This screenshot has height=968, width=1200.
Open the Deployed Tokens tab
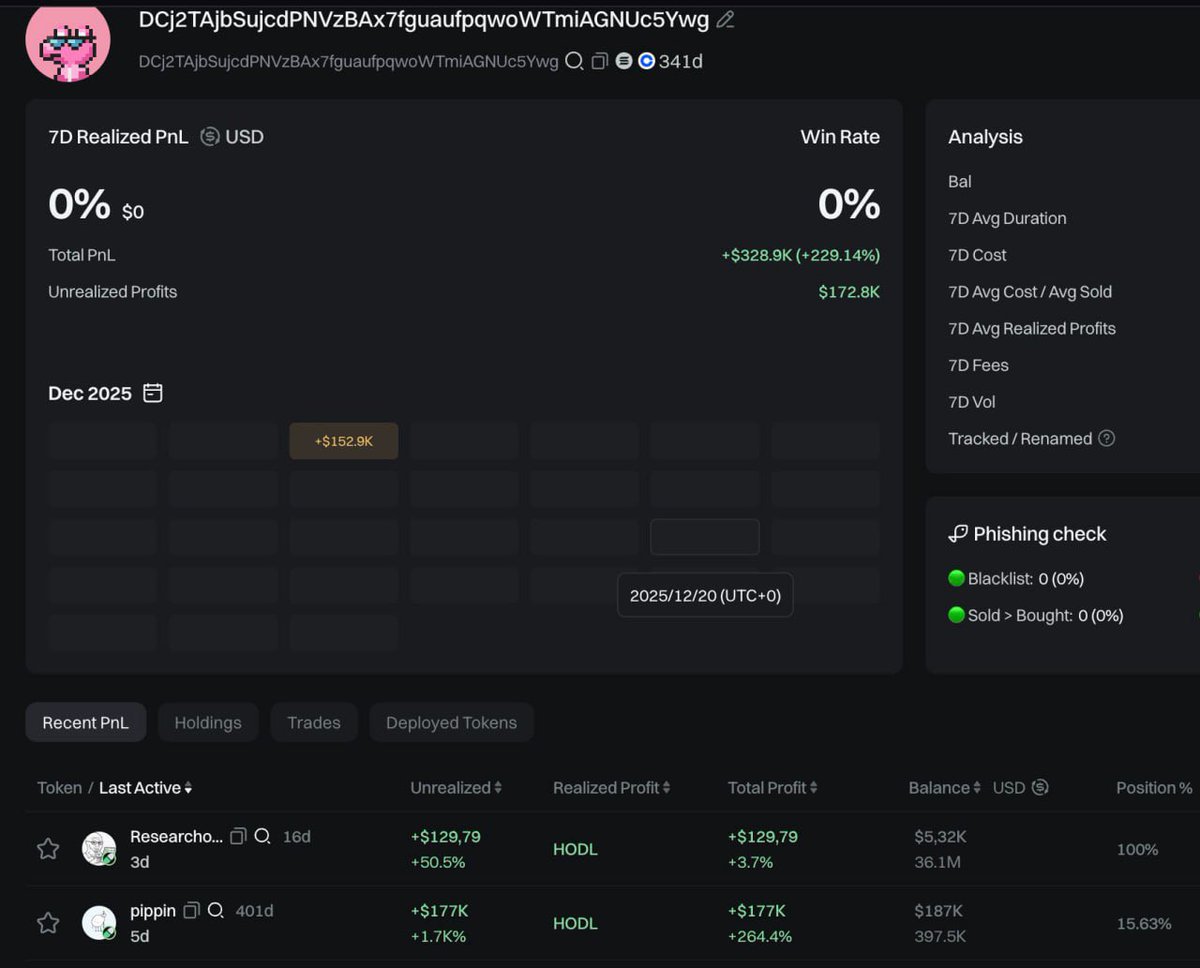pos(451,722)
